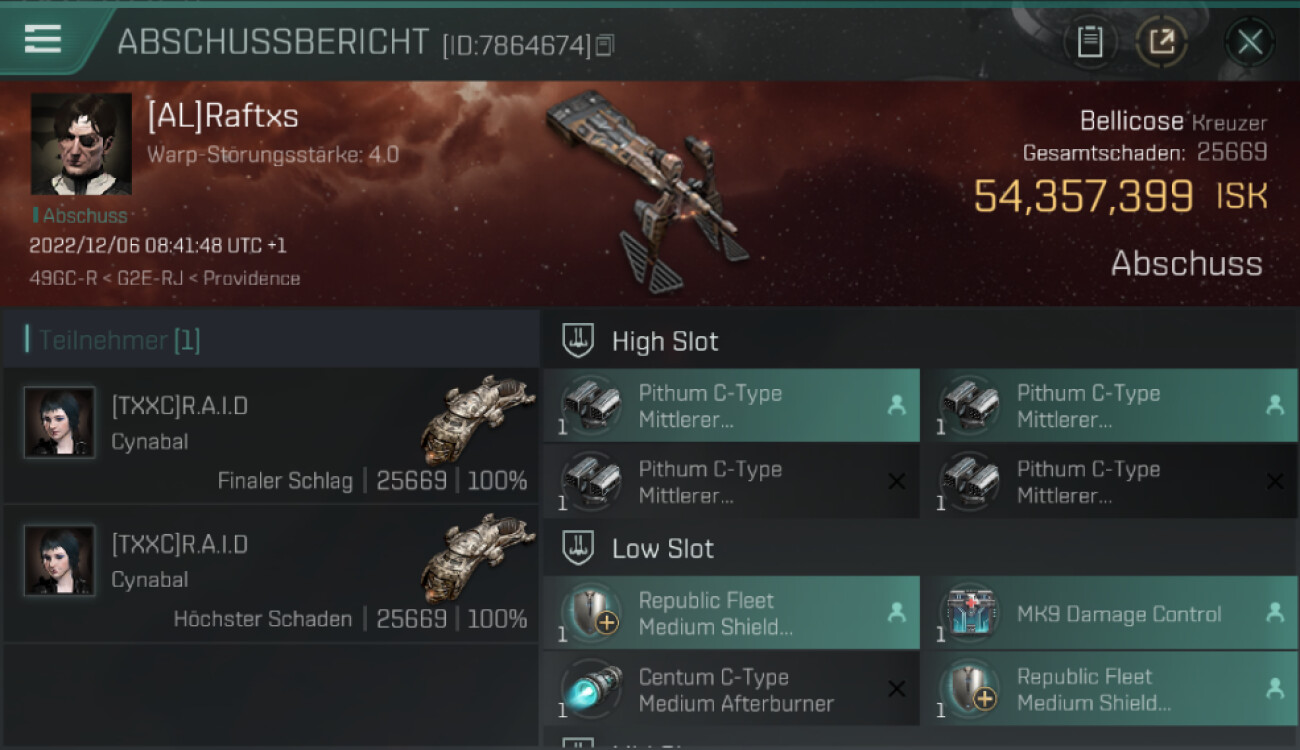Select the Centum C-Type Medium Afterburner icon
This screenshot has width=1300, height=750.
592,689
